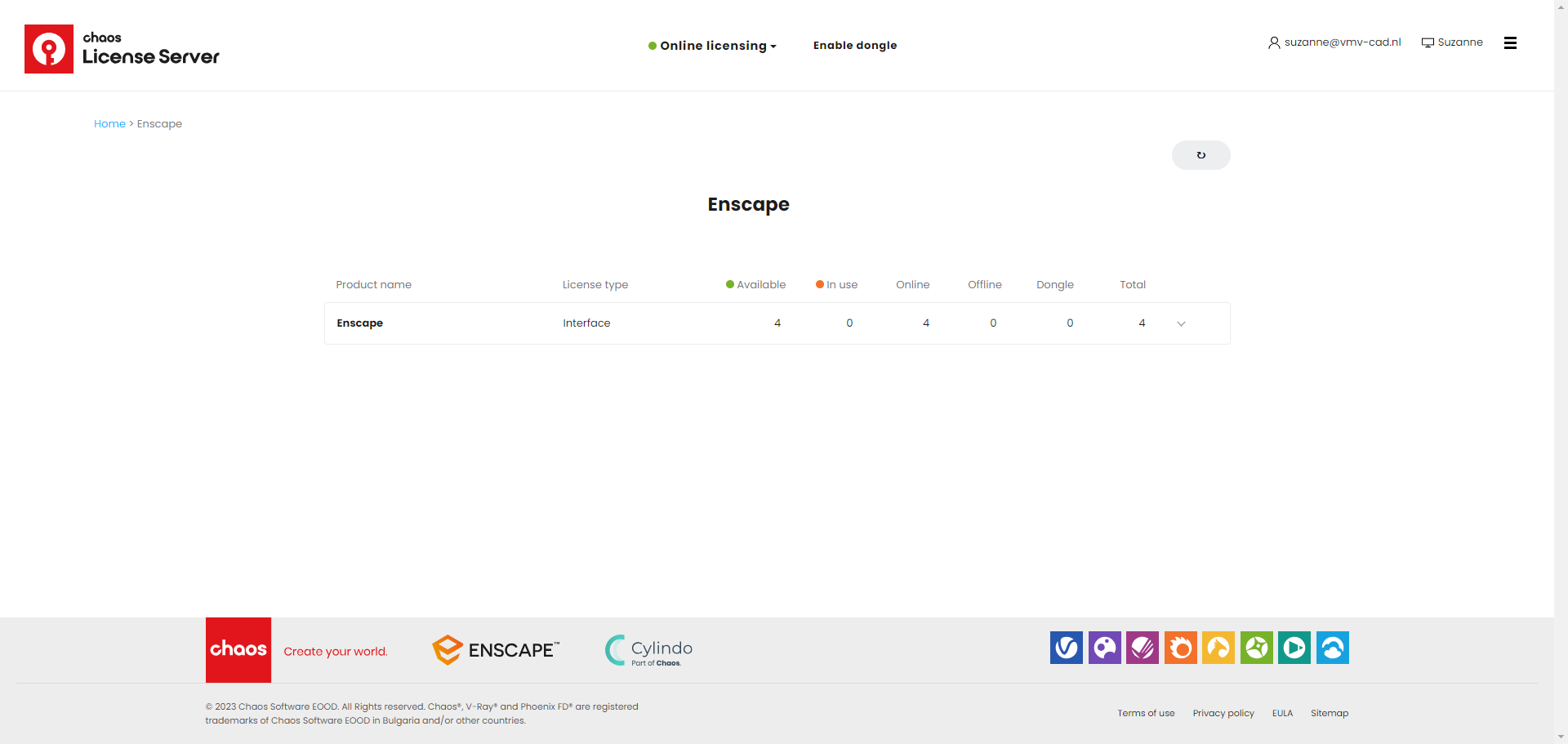Click the refresh button above the table
1568x744 pixels.
(1200, 155)
